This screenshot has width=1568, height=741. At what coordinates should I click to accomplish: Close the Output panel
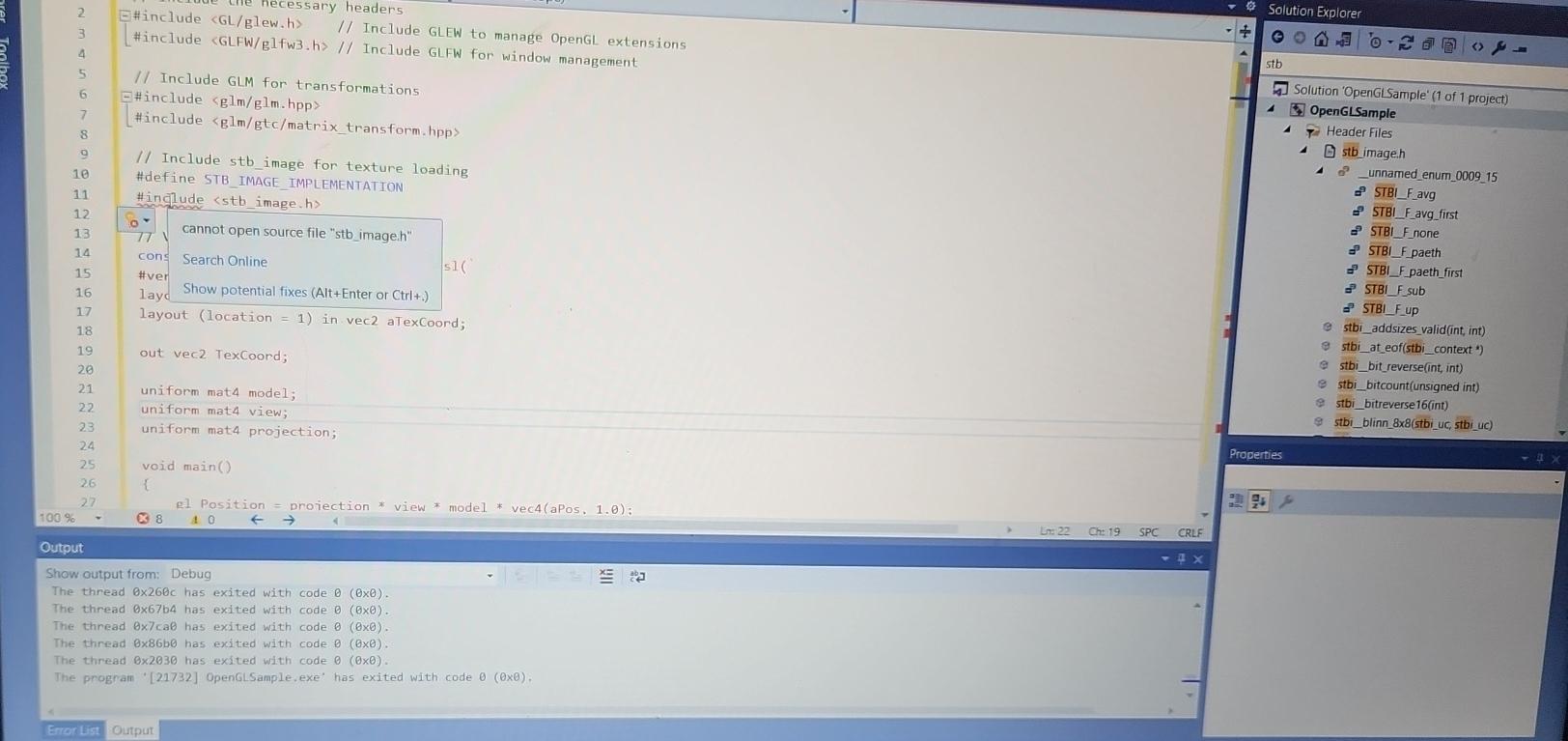click(1198, 559)
